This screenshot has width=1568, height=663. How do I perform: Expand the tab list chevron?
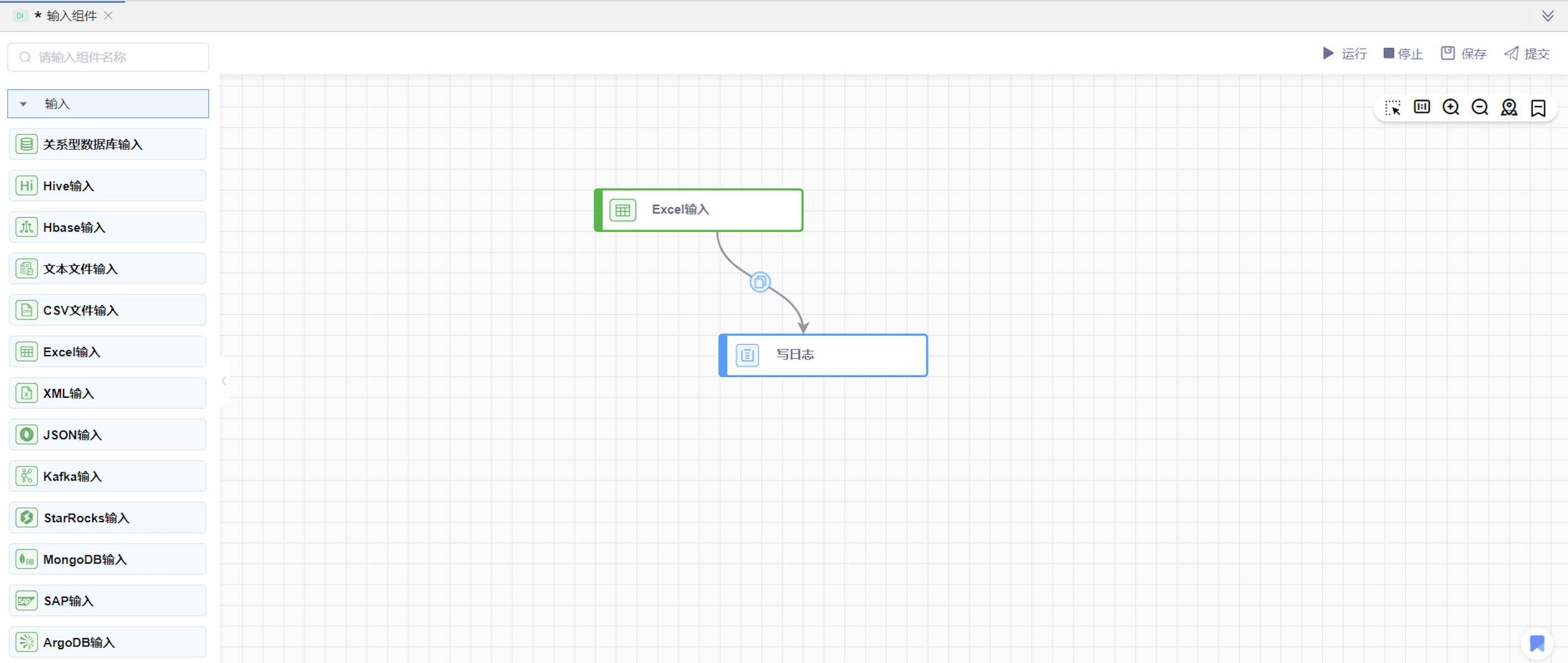point(1548,16)
